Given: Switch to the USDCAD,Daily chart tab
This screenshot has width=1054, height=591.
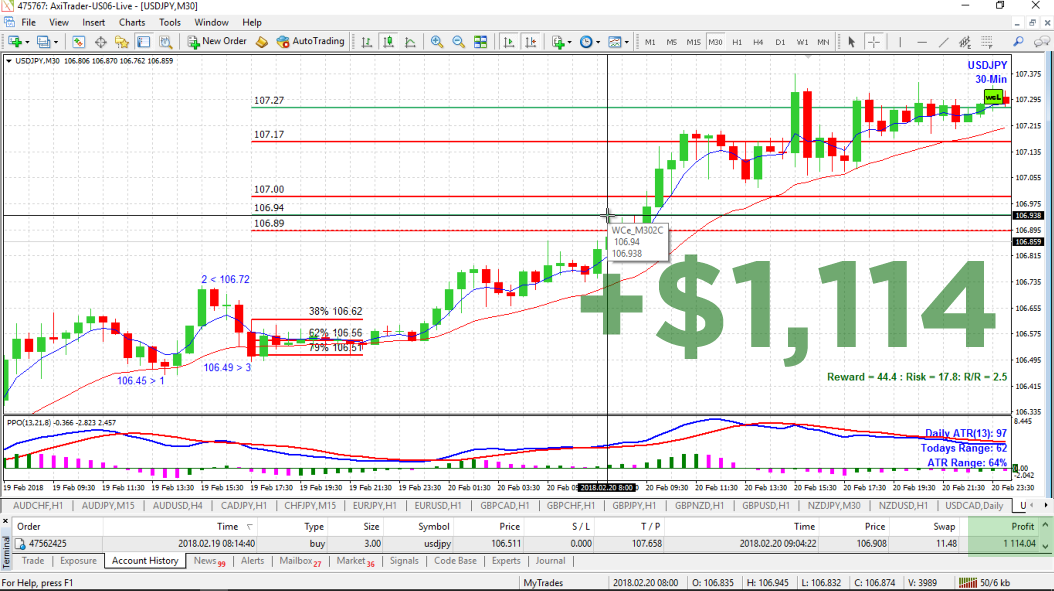Looking at the screenshot, I should tap(973, 506).
